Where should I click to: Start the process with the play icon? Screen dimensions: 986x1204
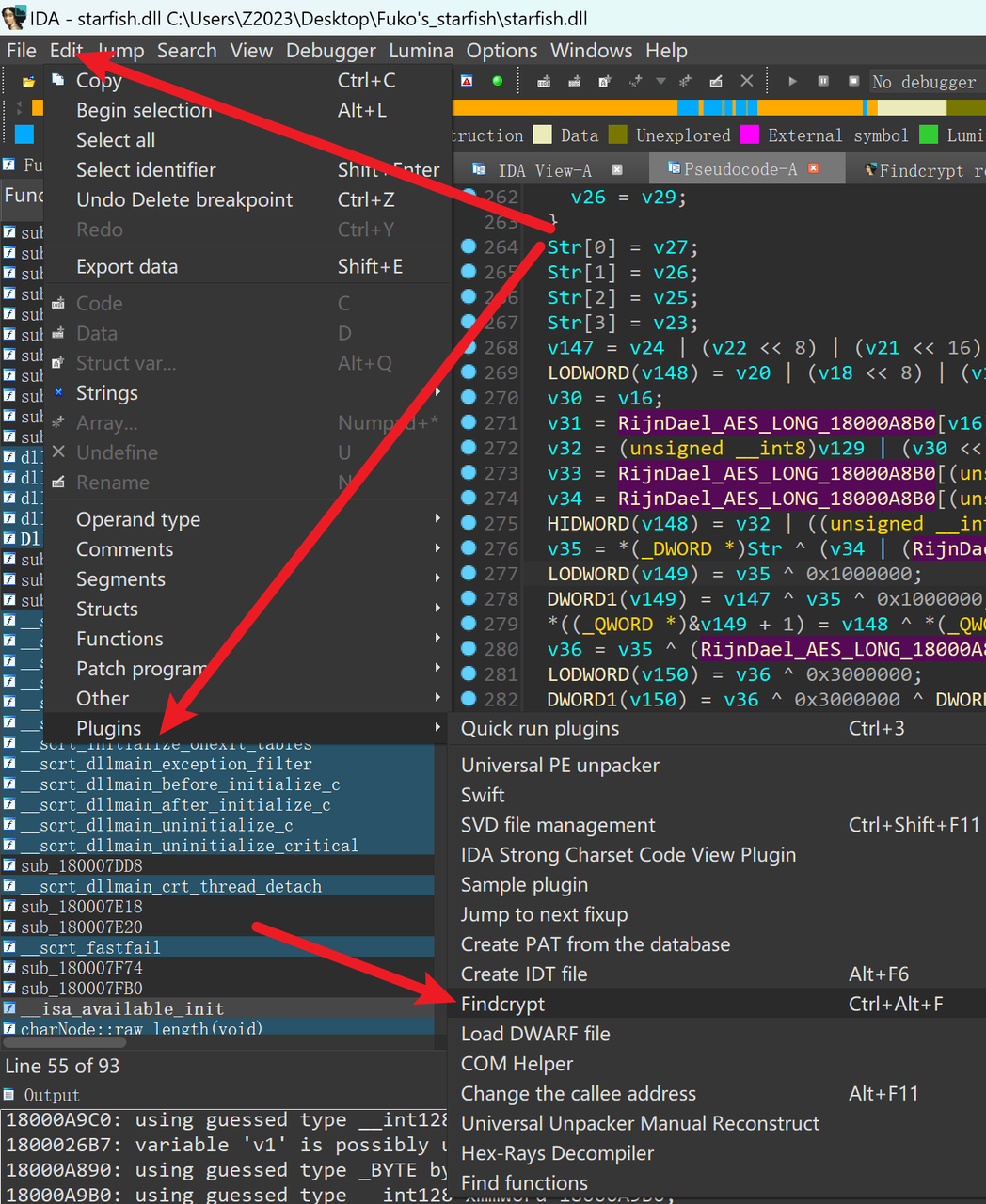792,81
